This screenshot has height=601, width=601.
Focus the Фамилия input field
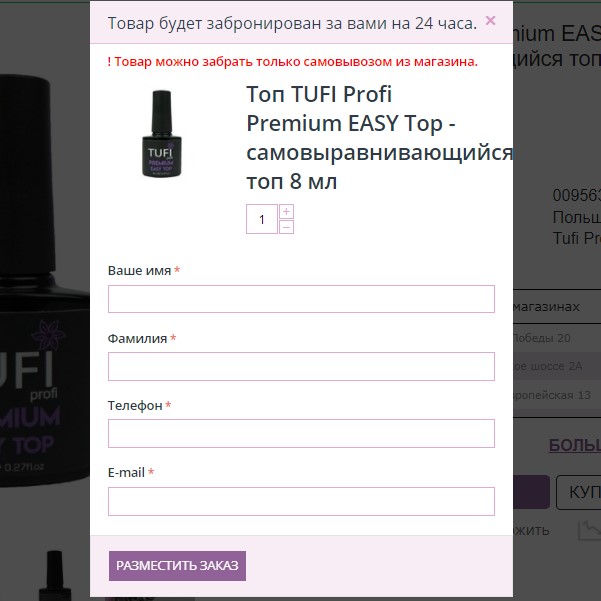(301, 366)
